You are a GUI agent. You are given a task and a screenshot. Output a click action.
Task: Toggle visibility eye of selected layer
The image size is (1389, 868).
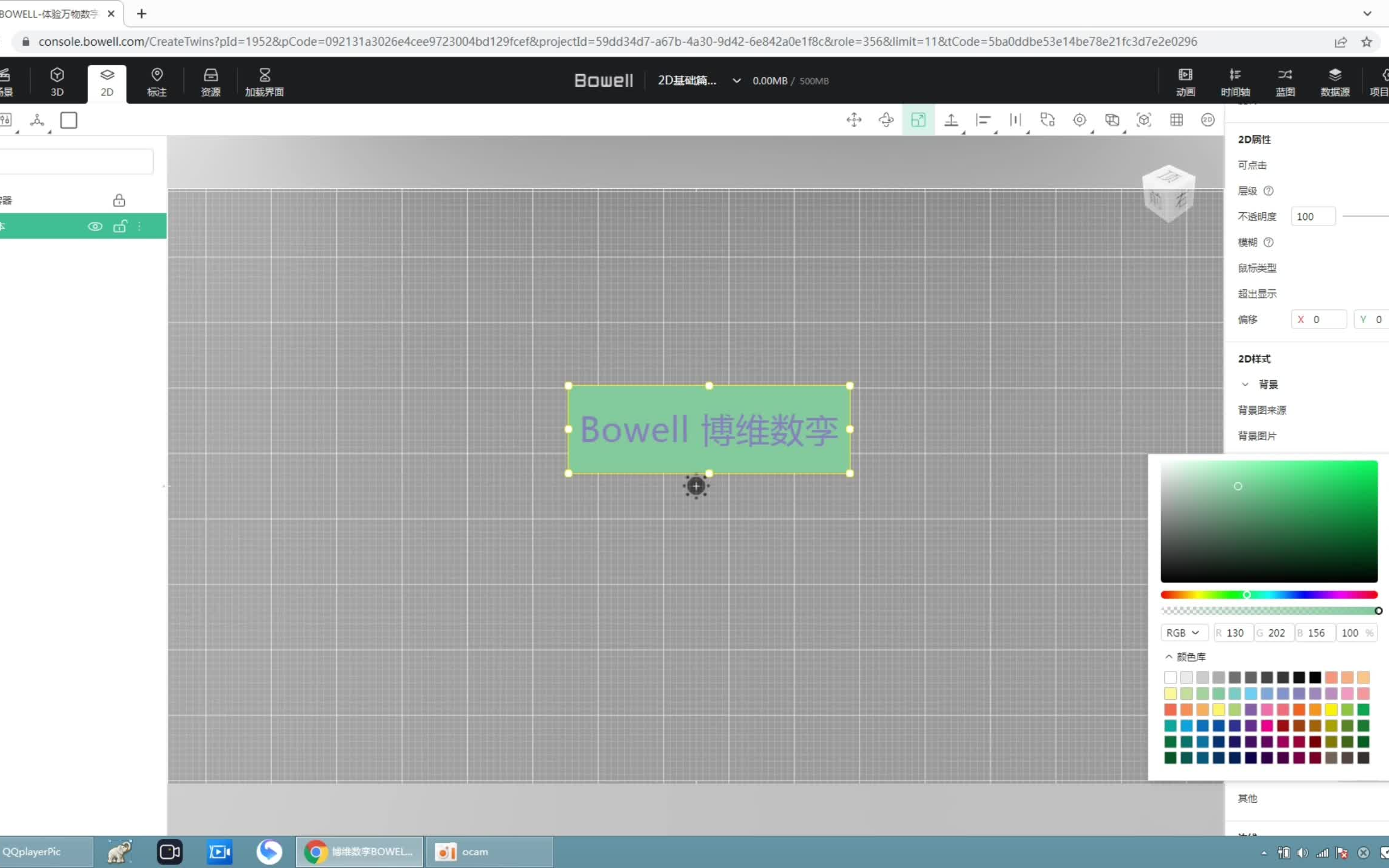[95, 227]
